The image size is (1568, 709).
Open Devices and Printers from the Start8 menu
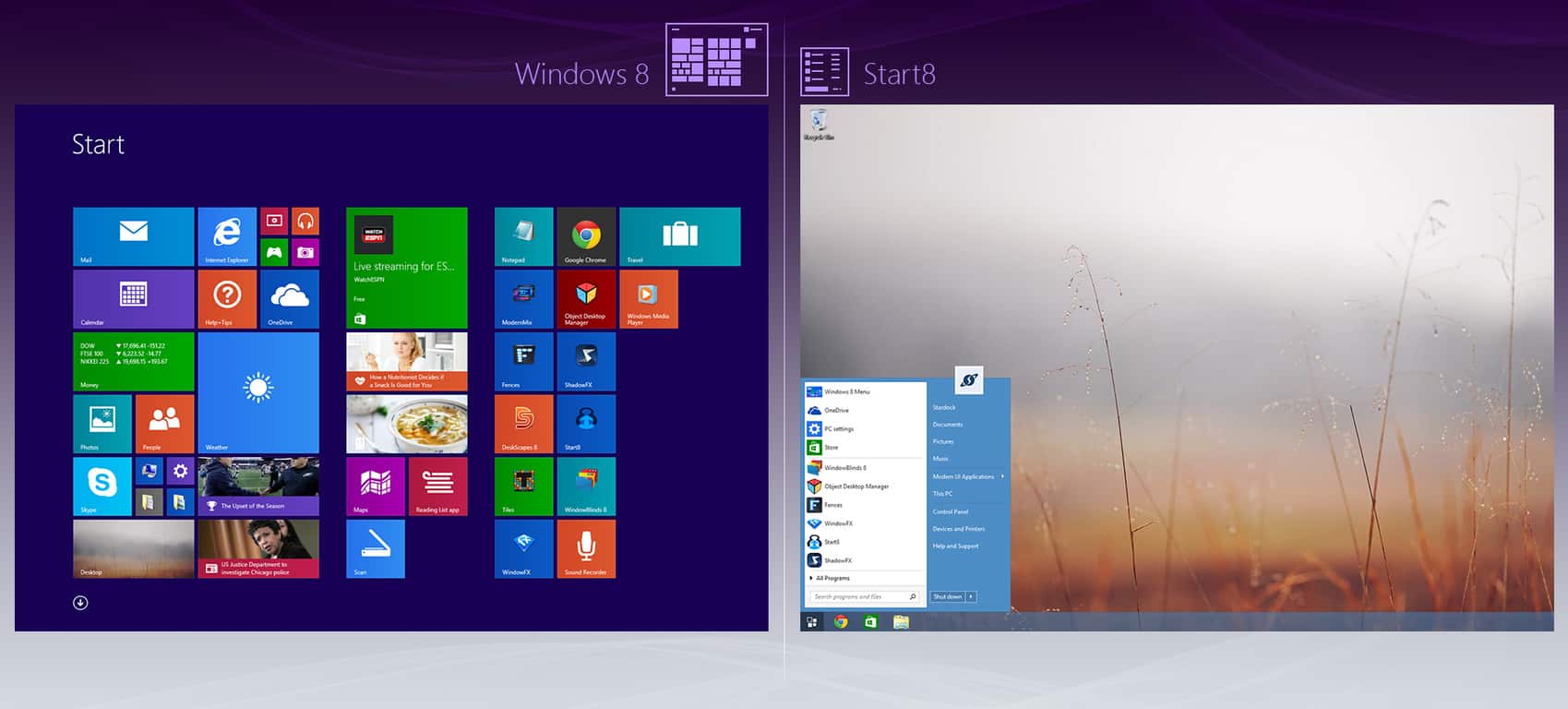click(x=959, y=529)
